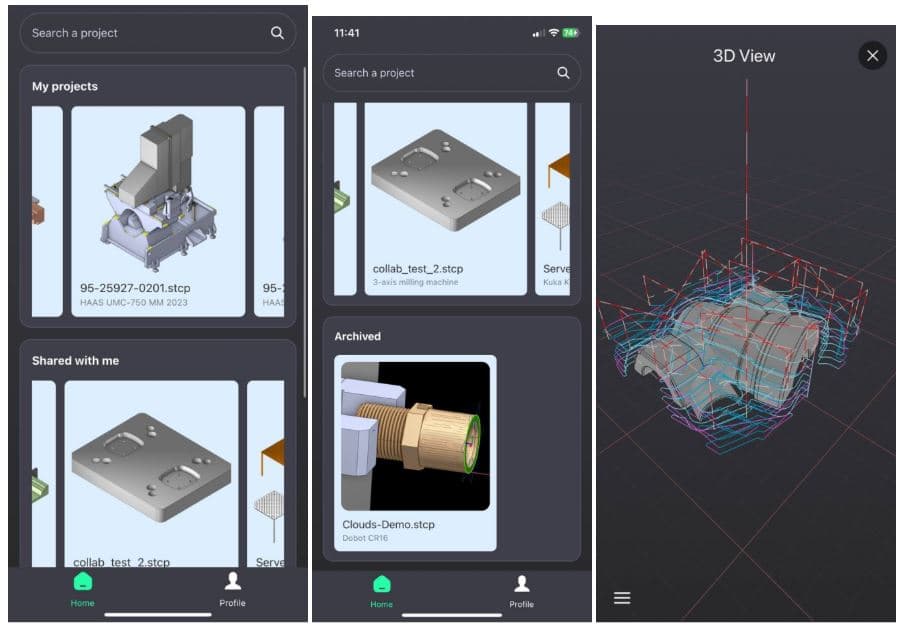
Task: Tap the Profile icon on the middle screen
Action: 521,581
